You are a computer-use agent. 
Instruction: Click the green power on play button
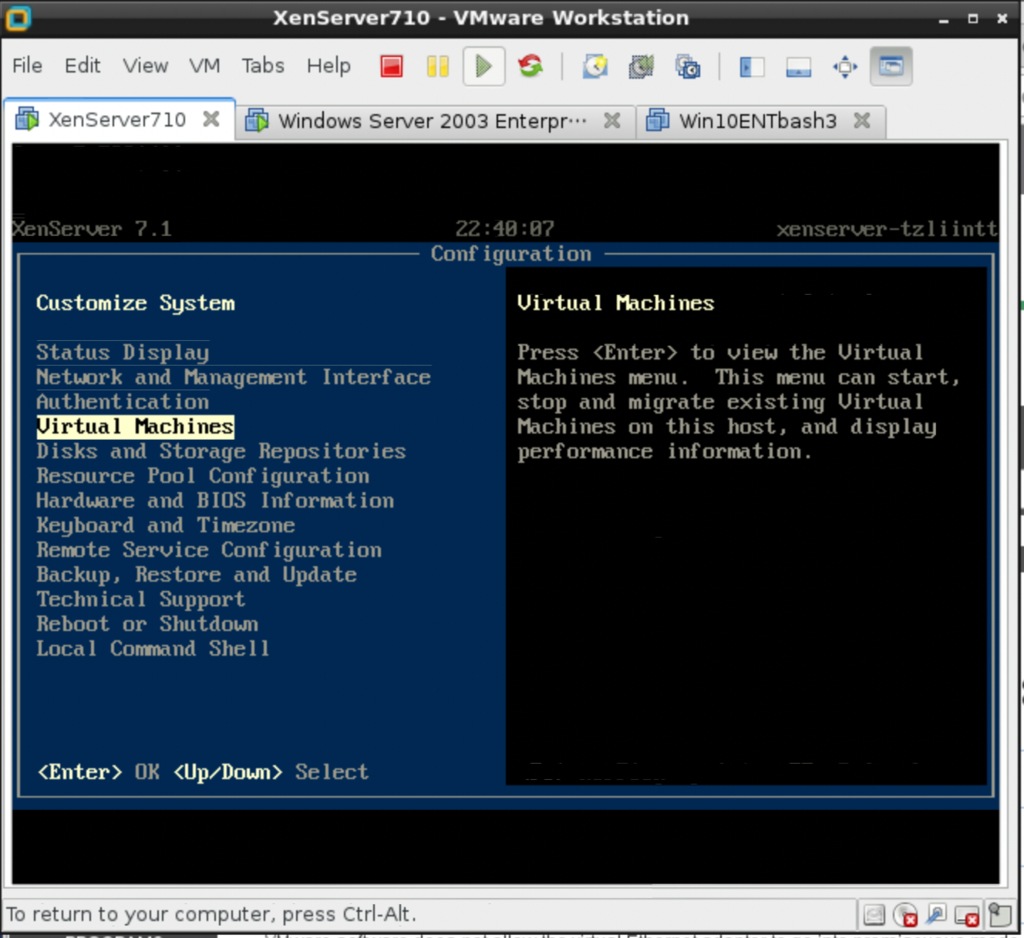(484, 67)
